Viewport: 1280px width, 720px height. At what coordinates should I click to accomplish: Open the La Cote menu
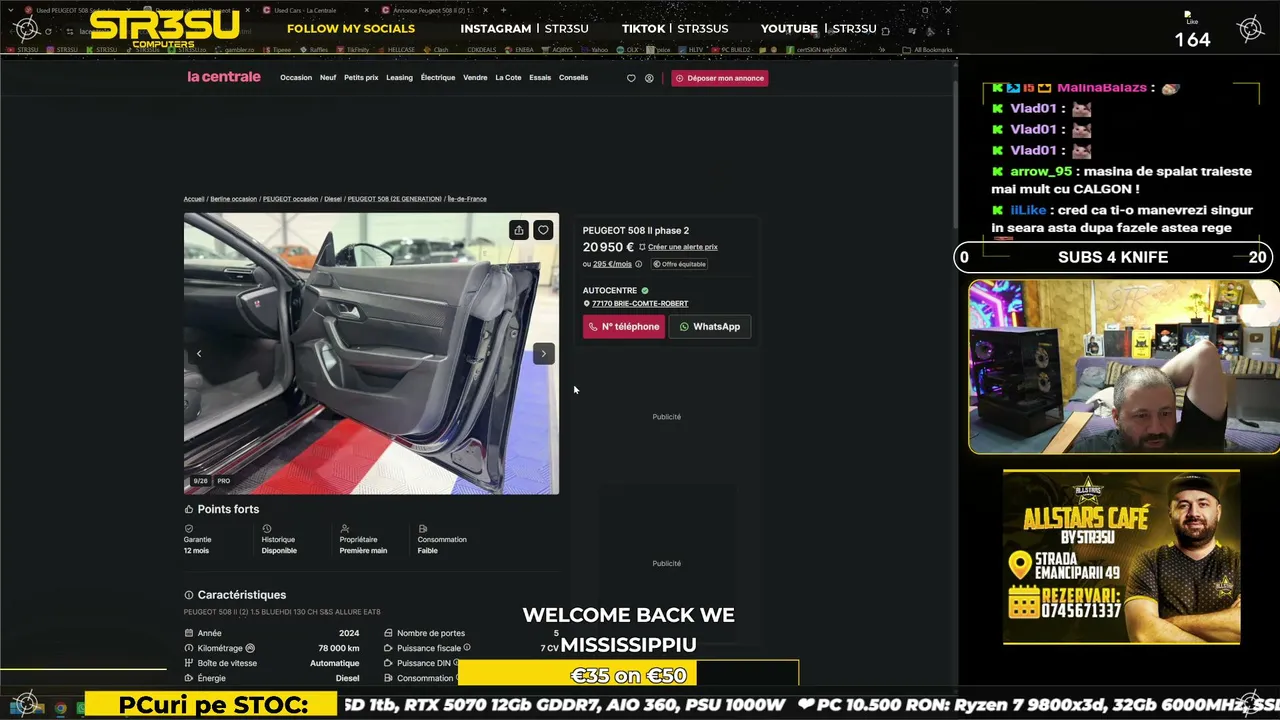click(x=508, y=78)
